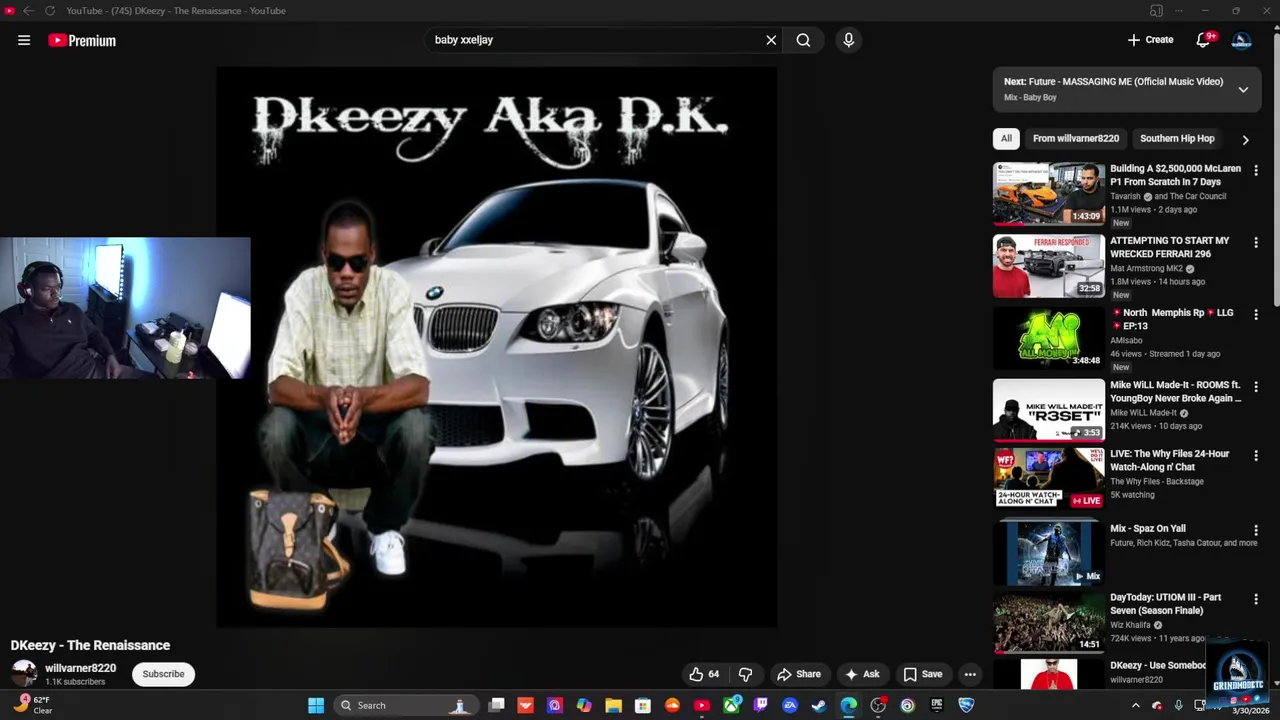Screen dimensions: 1280x720
Task: Open the Spaz On Yall mix thumbnail
Action: pos(1049,554)
